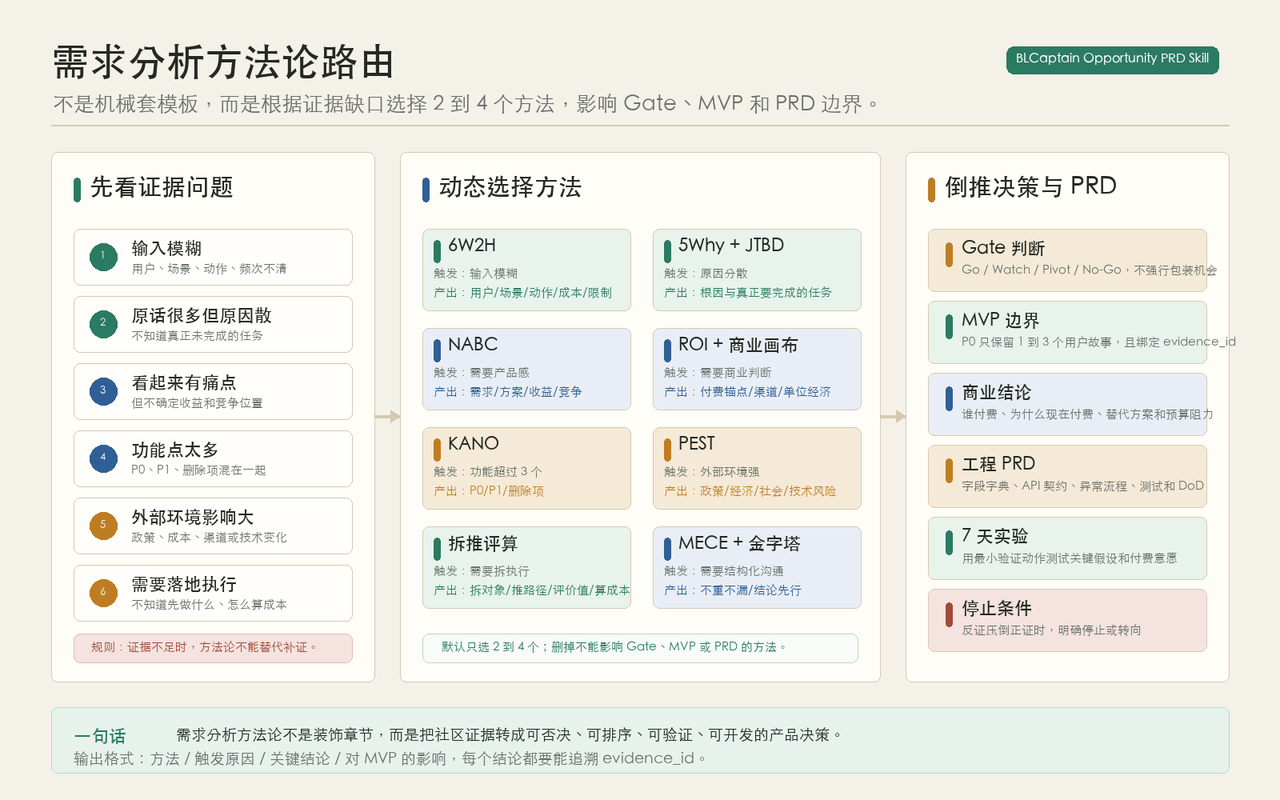Viewport: 1280px width, 800px height.
Task: Click the blue number 4 circle icon
Action: pyautogui.click(x=102, y=458)
